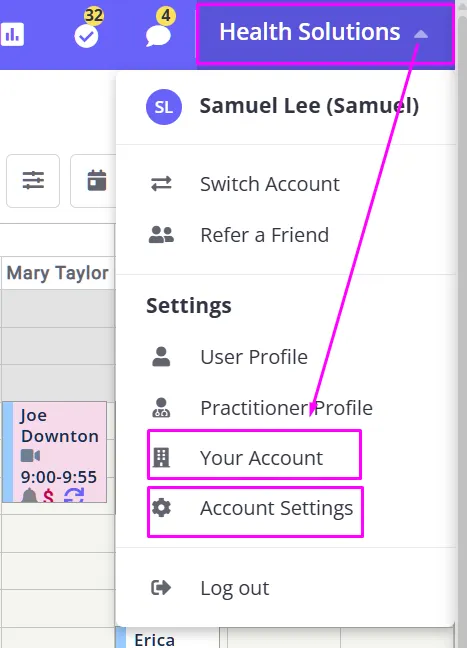467x648 pixels.
Task: Open Practitioner Profile
Action: pyautogui.click(x=286, y=408)
